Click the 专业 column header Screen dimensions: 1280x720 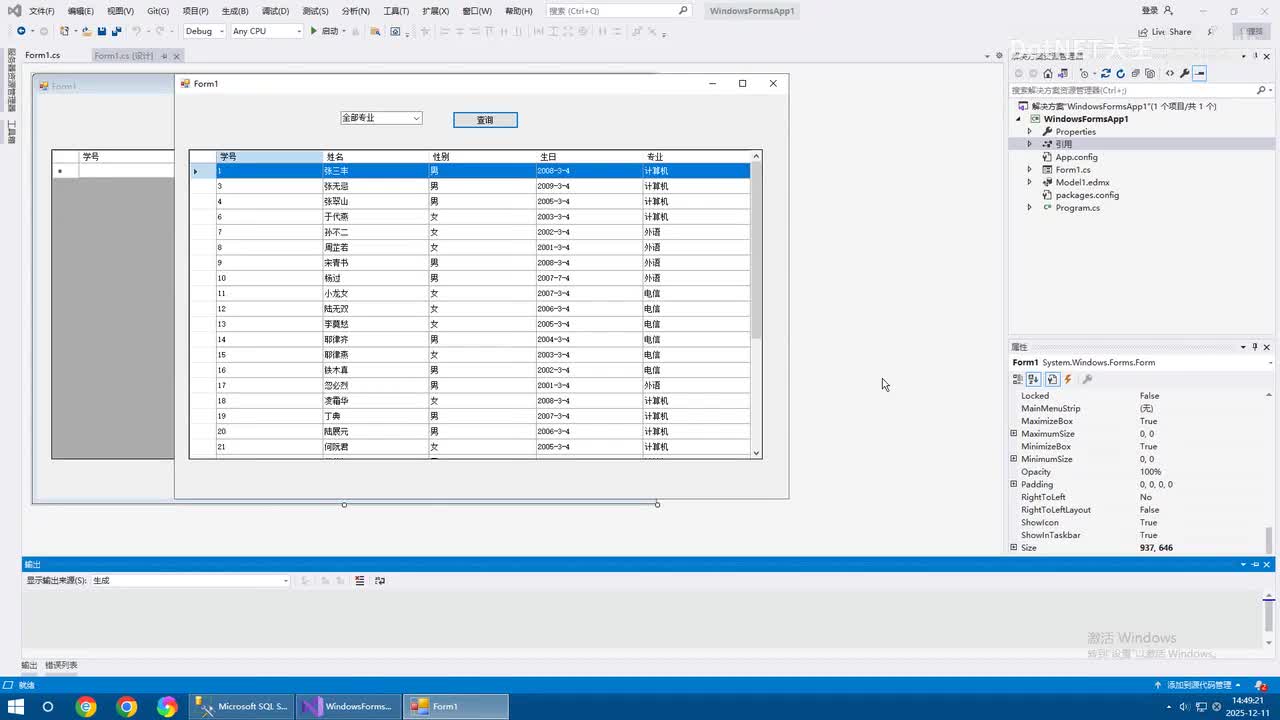696,157
